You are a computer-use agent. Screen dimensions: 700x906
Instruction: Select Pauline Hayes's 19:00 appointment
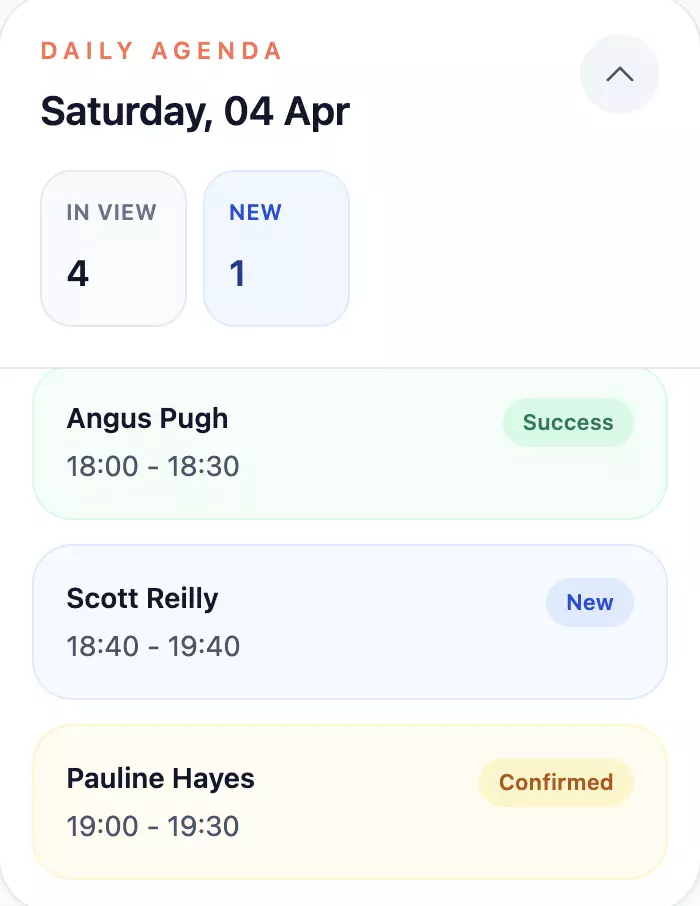coord(348,801)
